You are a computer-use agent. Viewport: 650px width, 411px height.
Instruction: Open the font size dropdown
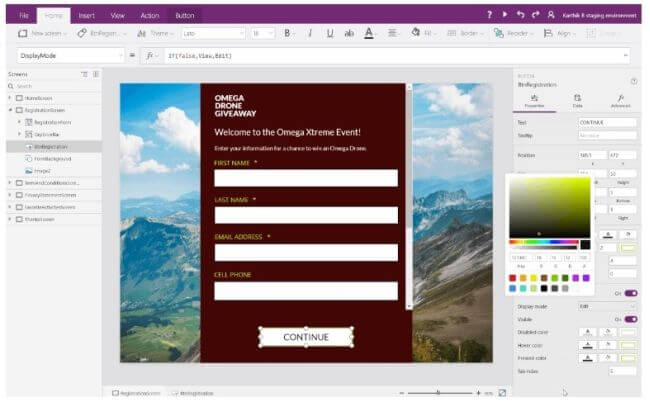pyautogui.click(x=263, y=33)
